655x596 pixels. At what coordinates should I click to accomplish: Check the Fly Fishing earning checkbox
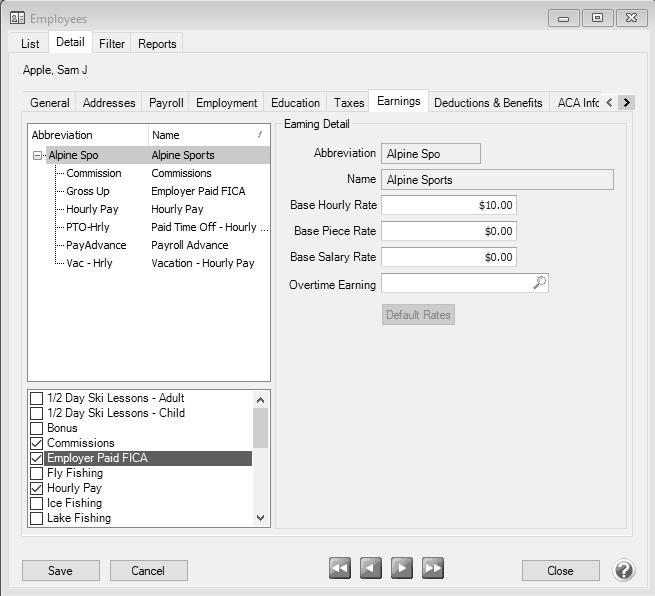(x=37, y=473)
